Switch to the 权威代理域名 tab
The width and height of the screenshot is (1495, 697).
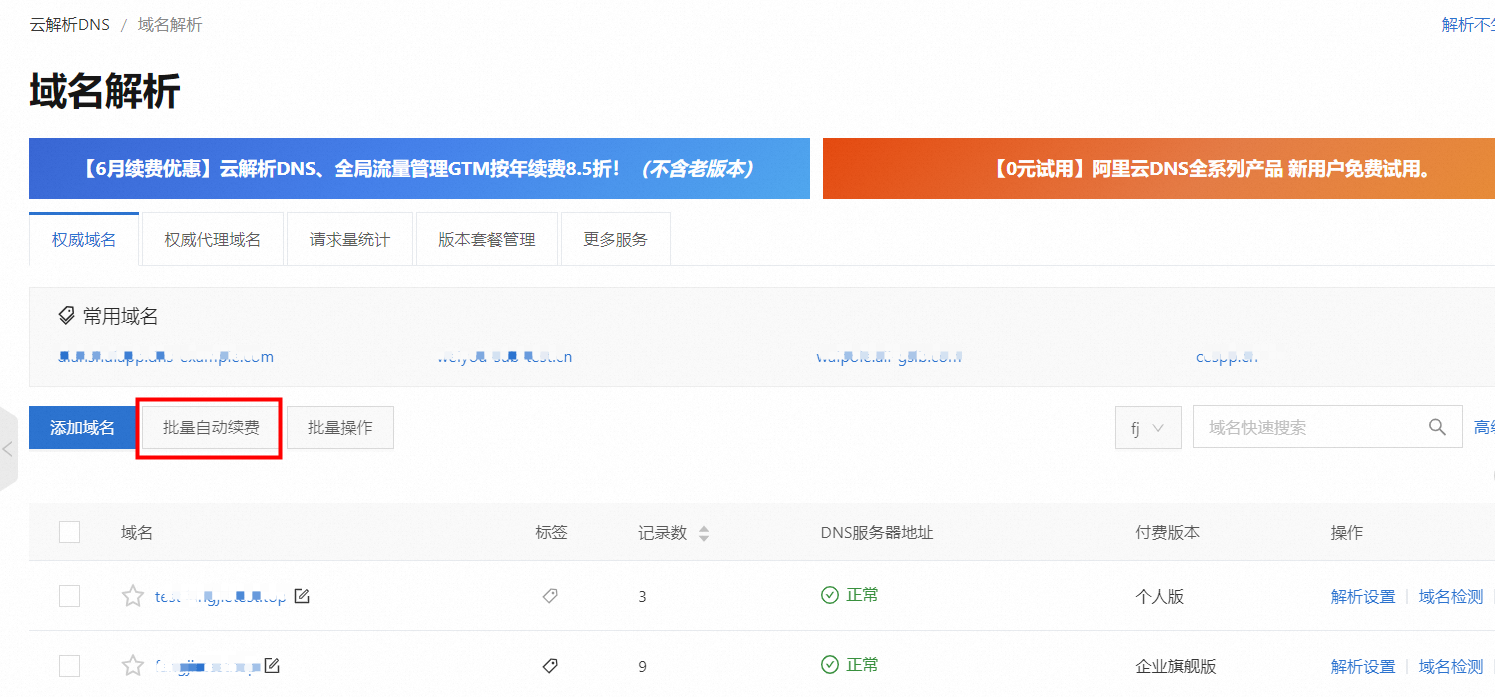(x=213, y=239)
